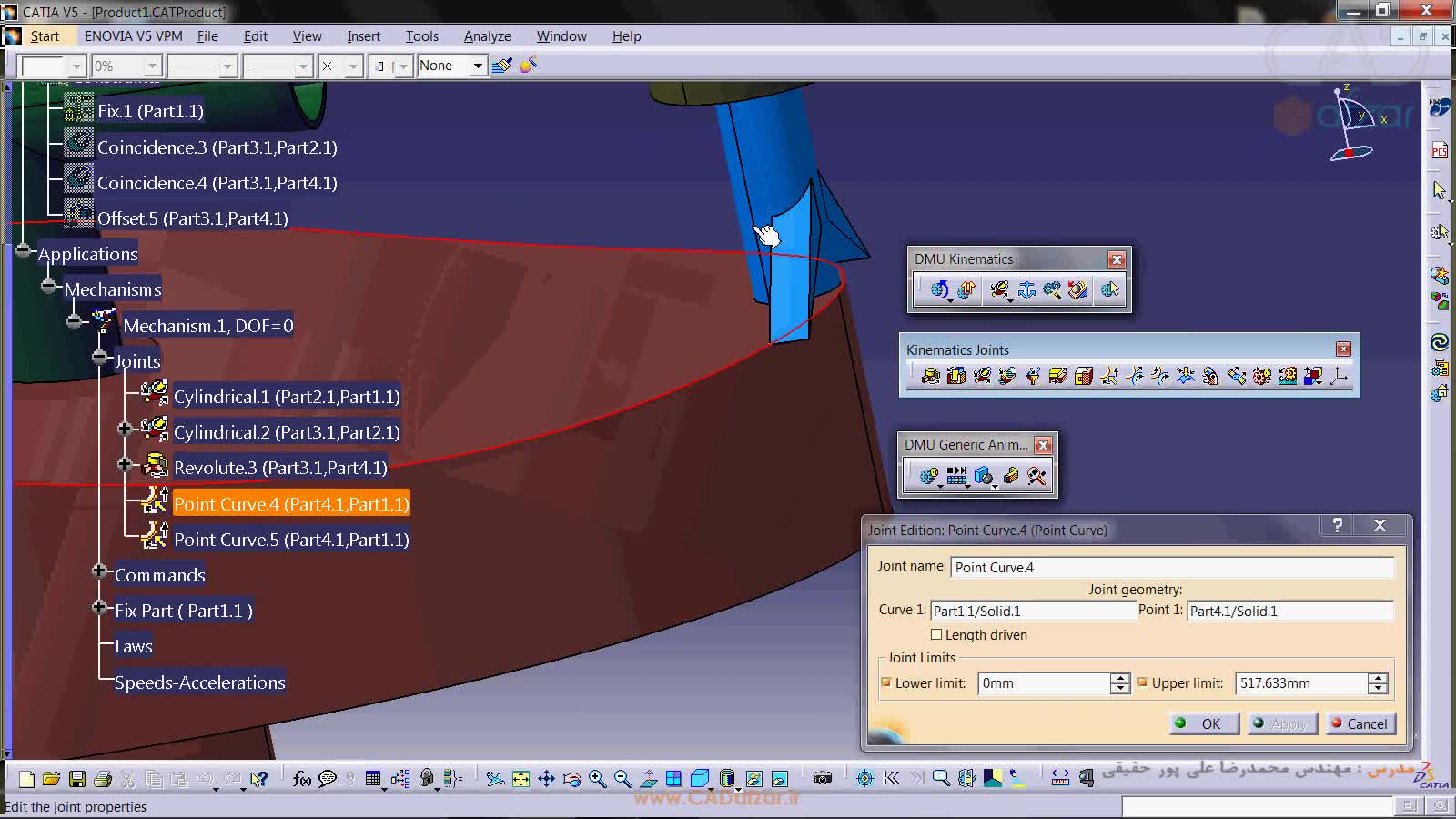Cancel the Joint Edition dialog
1456x819 pixels.
(x=1360, y=723)
